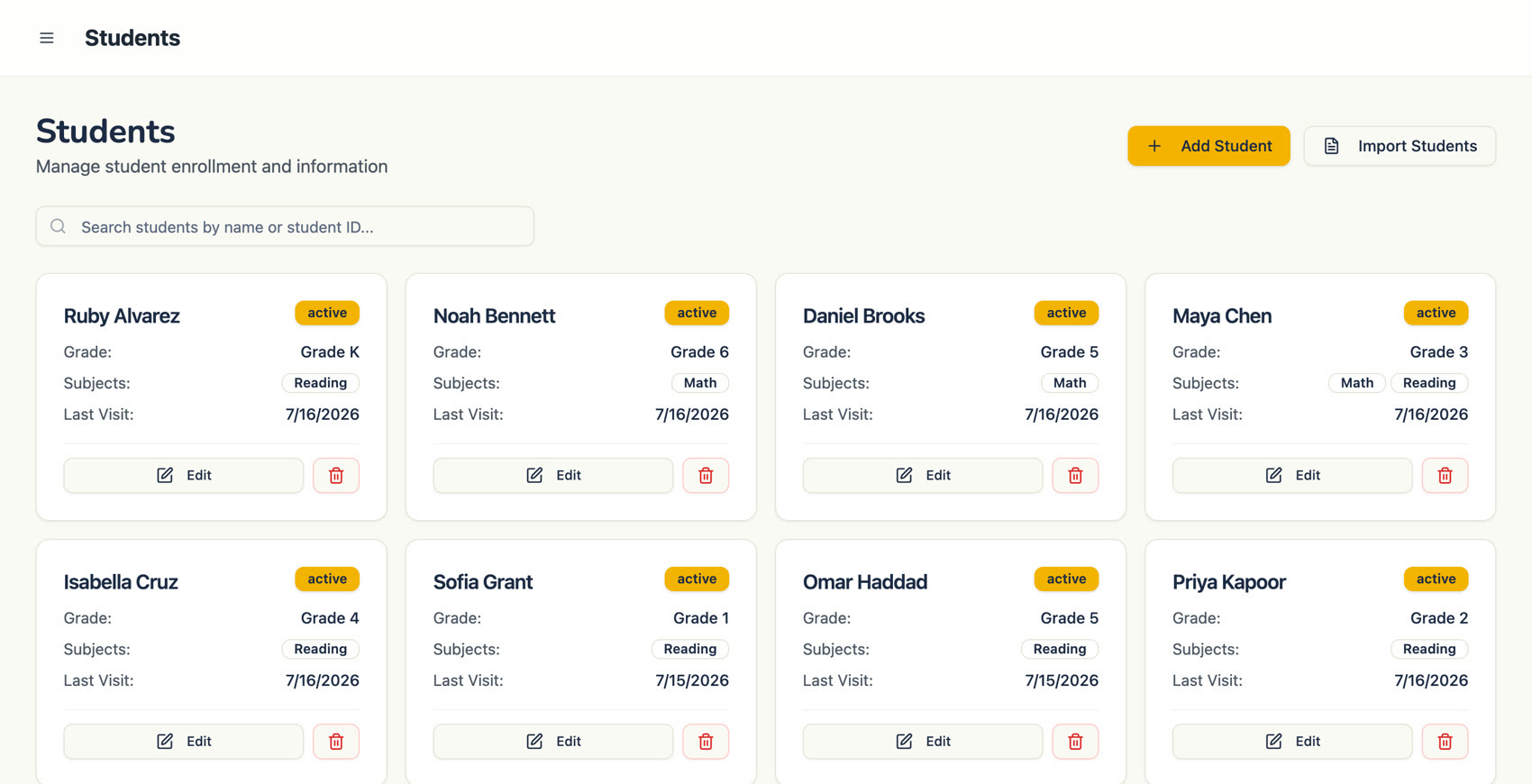Delete Priya Kapoor using trash icon

[1445, 741]
